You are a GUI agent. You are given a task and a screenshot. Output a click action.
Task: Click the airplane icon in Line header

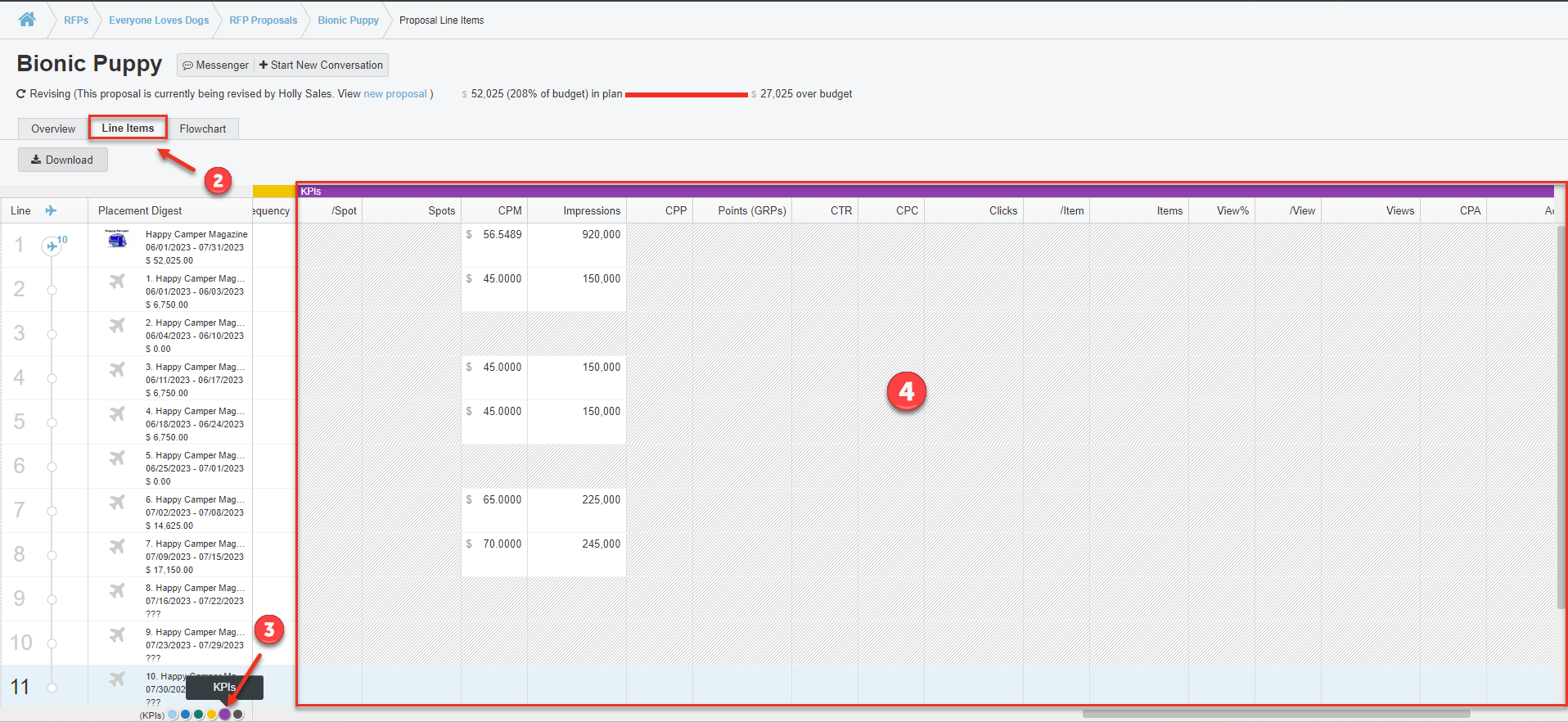click(51, 210)
